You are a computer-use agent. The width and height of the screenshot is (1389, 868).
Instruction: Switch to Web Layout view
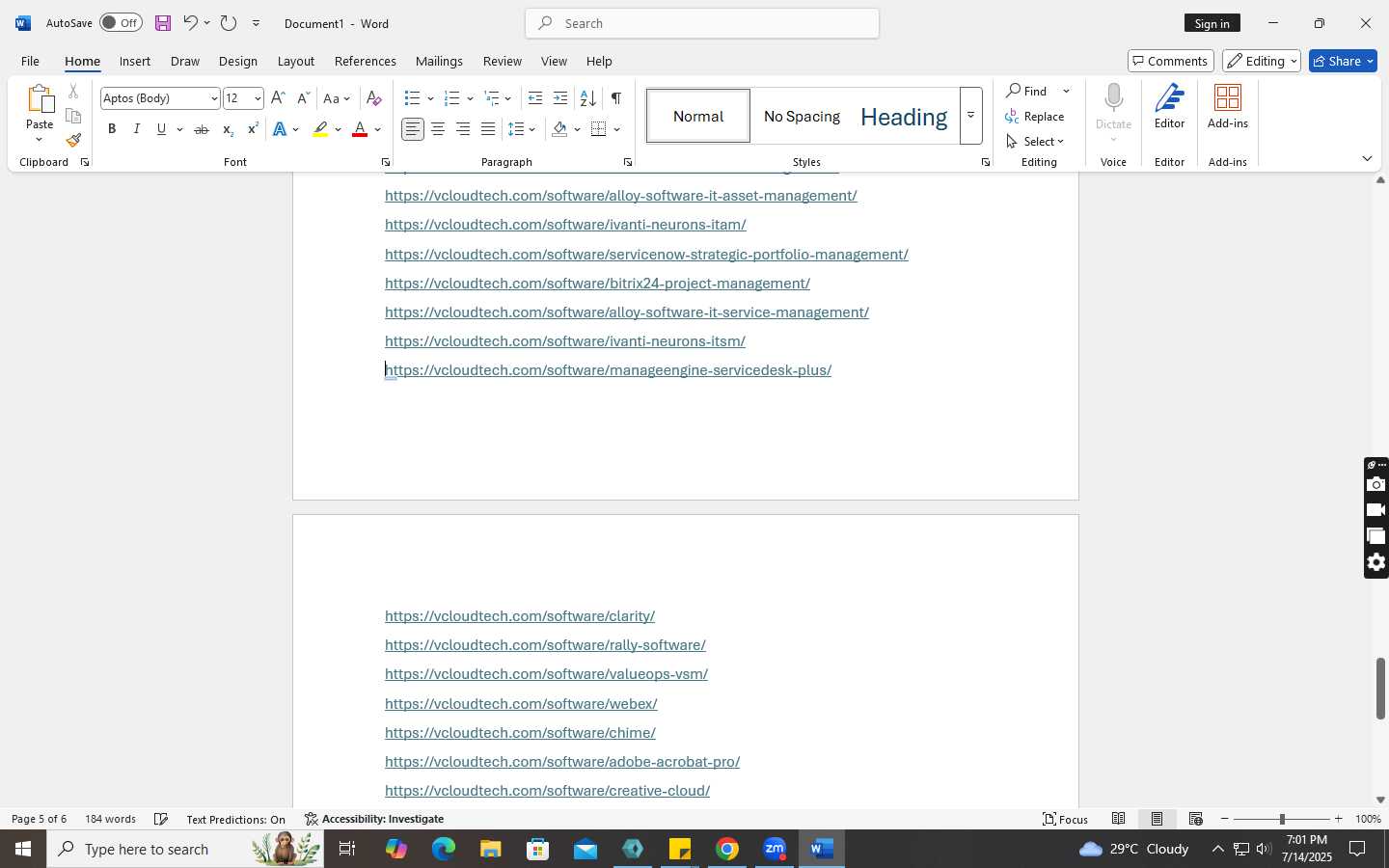click(x=1195, y=819)
